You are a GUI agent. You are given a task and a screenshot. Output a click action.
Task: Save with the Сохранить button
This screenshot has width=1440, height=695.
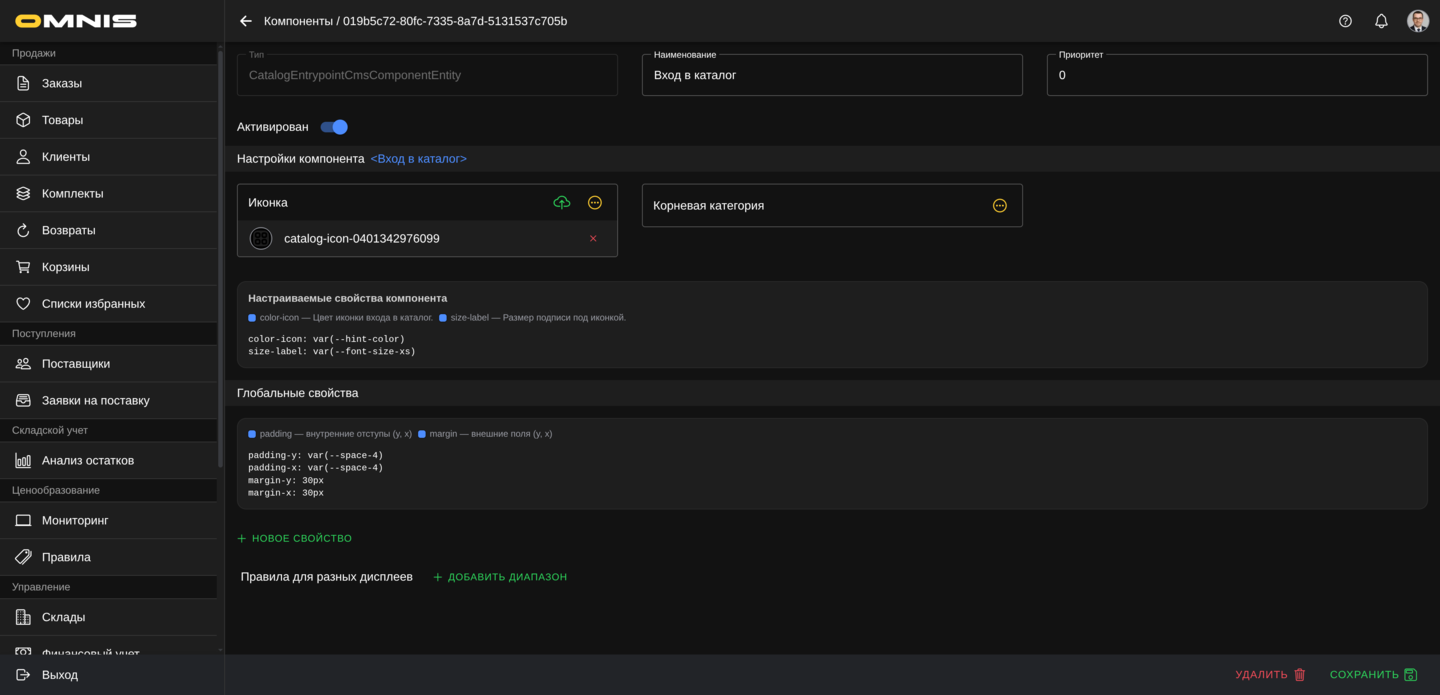click(x=1373, y=675)
